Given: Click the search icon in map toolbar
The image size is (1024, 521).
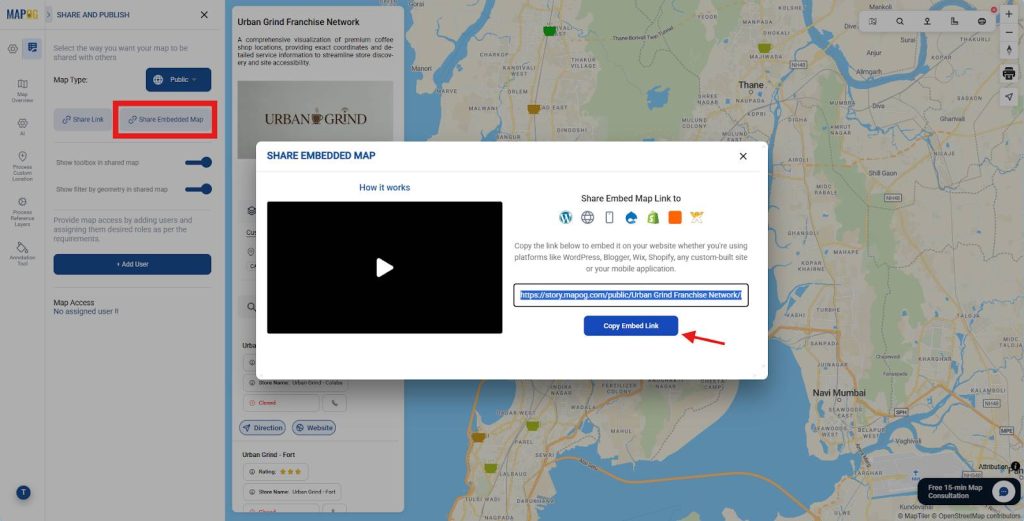Looking at the screenshot, I should click(900, 22).
